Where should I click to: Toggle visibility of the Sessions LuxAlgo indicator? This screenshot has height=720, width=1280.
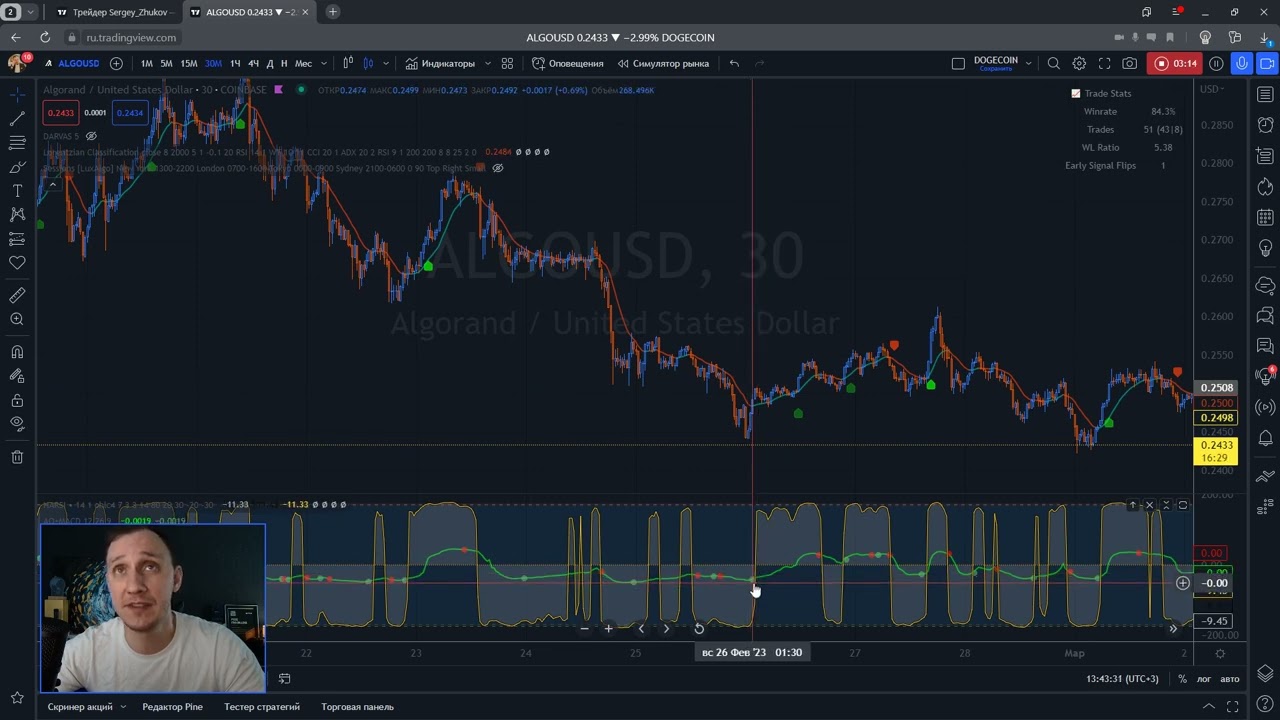coord(497,168)
